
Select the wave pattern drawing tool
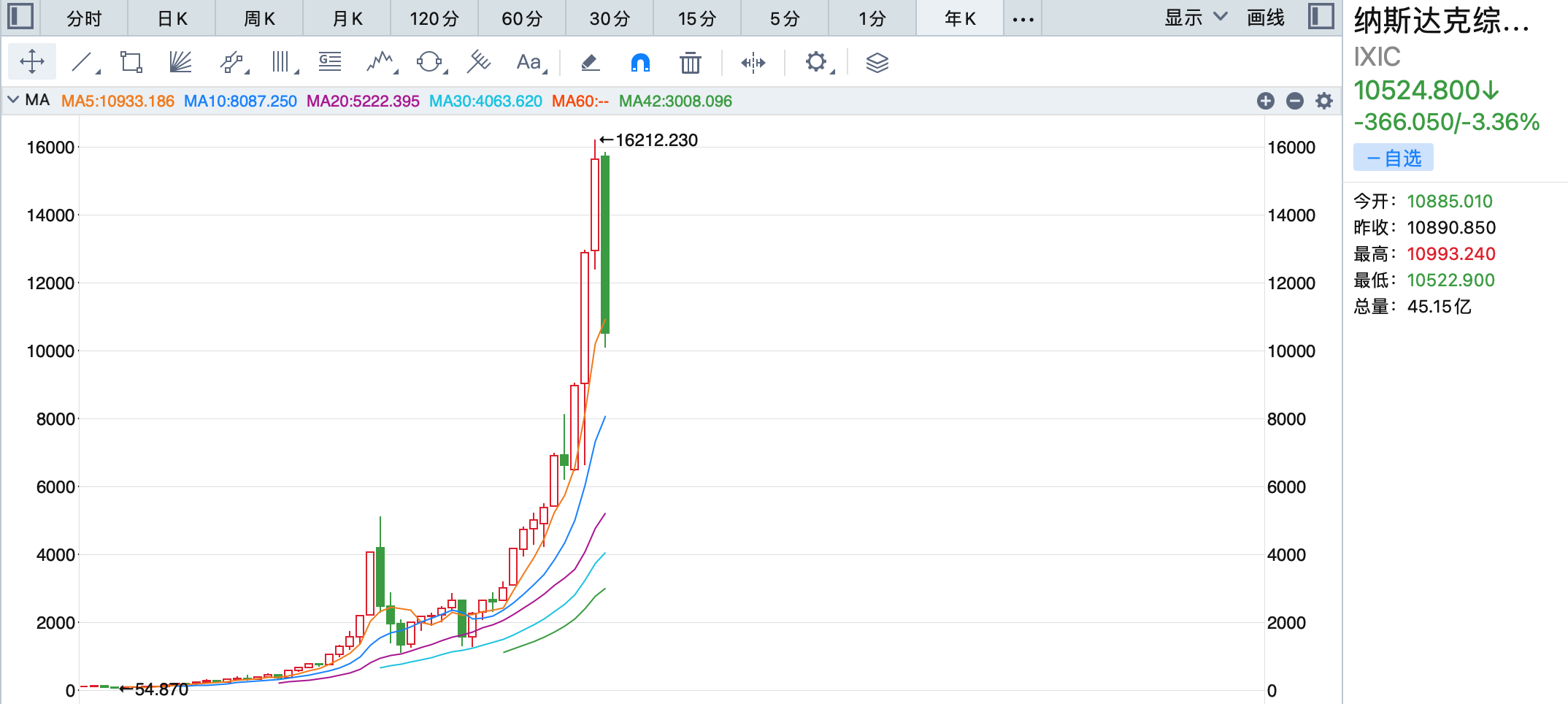380,63
